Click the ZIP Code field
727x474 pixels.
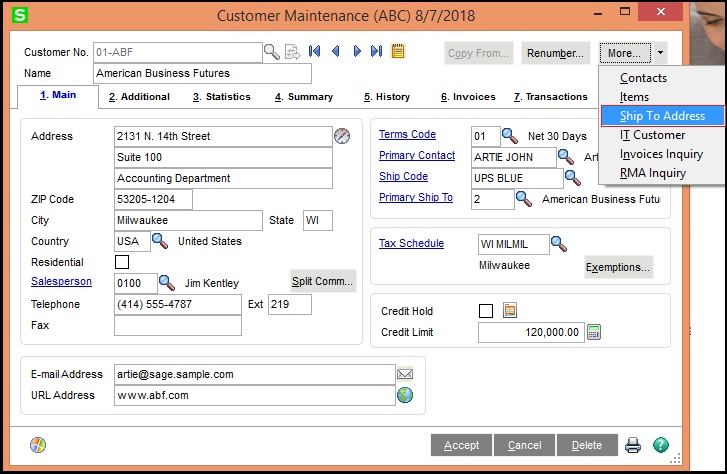pyautogui.click(x=153, y=199)
